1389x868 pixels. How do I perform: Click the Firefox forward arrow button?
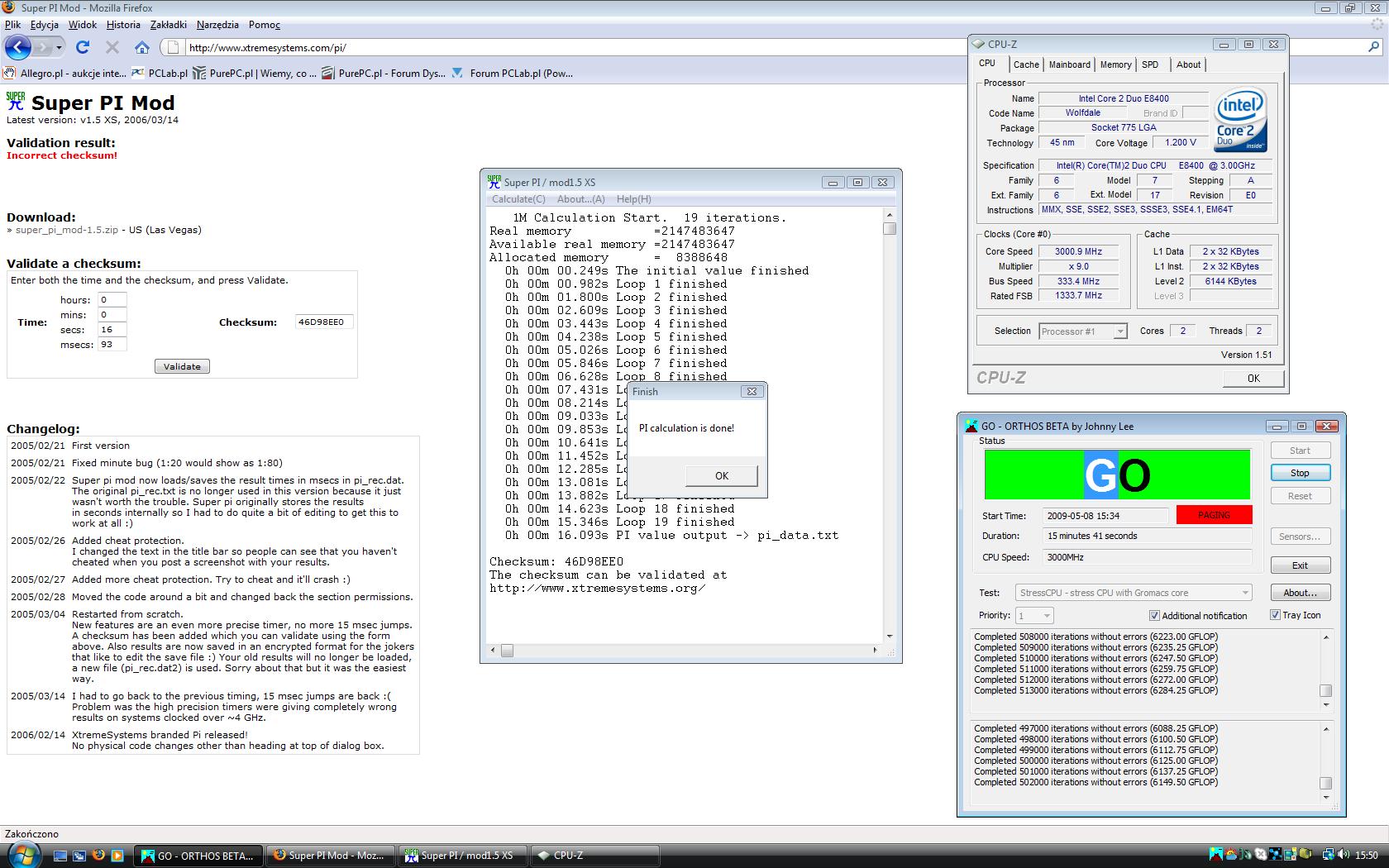[x=44, y=47]
